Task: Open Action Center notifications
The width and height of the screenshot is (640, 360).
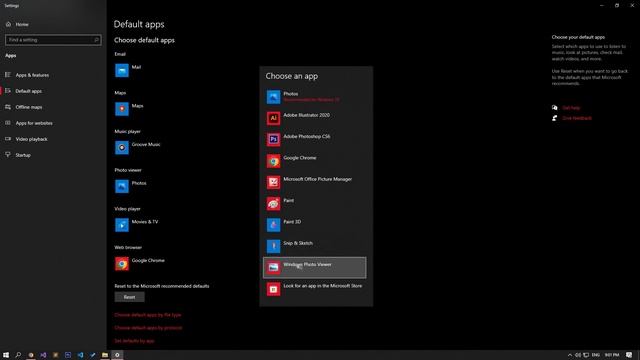Action: 629,355
